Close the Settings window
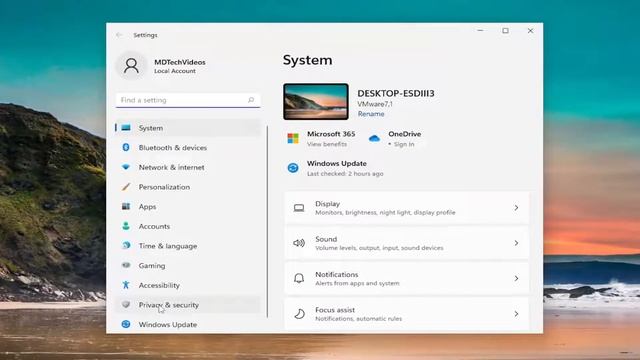The image size is (640, 360). point(530,31)
